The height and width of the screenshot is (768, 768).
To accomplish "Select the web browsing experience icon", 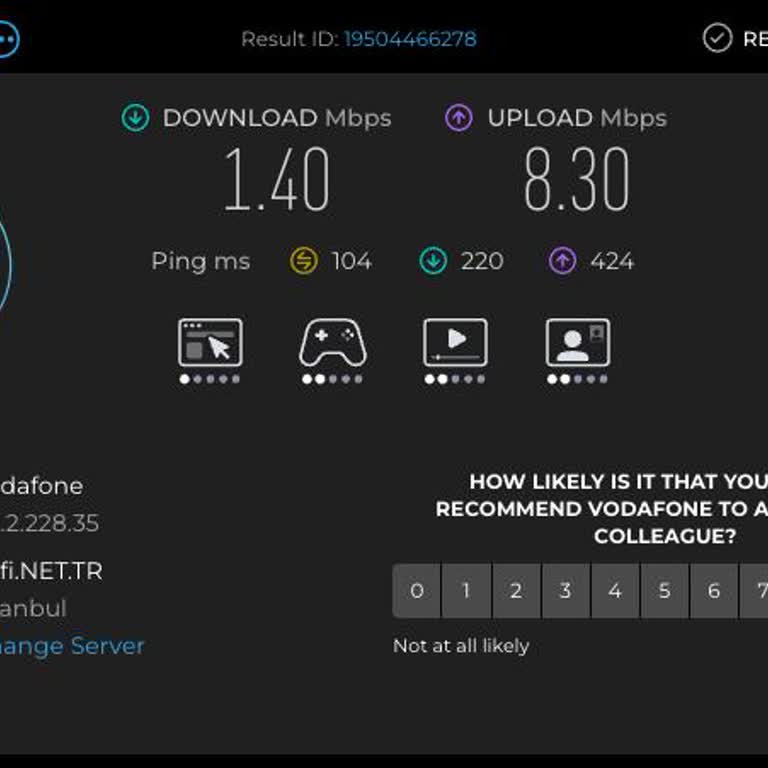I will (210, 342).
